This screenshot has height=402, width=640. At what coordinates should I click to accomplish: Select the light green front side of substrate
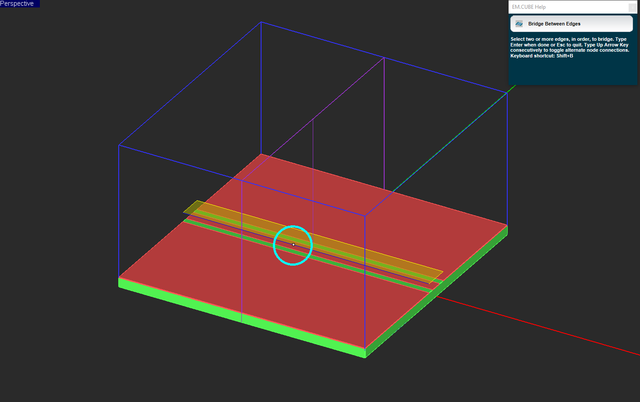pyautogui.click(x=242, y=318)
